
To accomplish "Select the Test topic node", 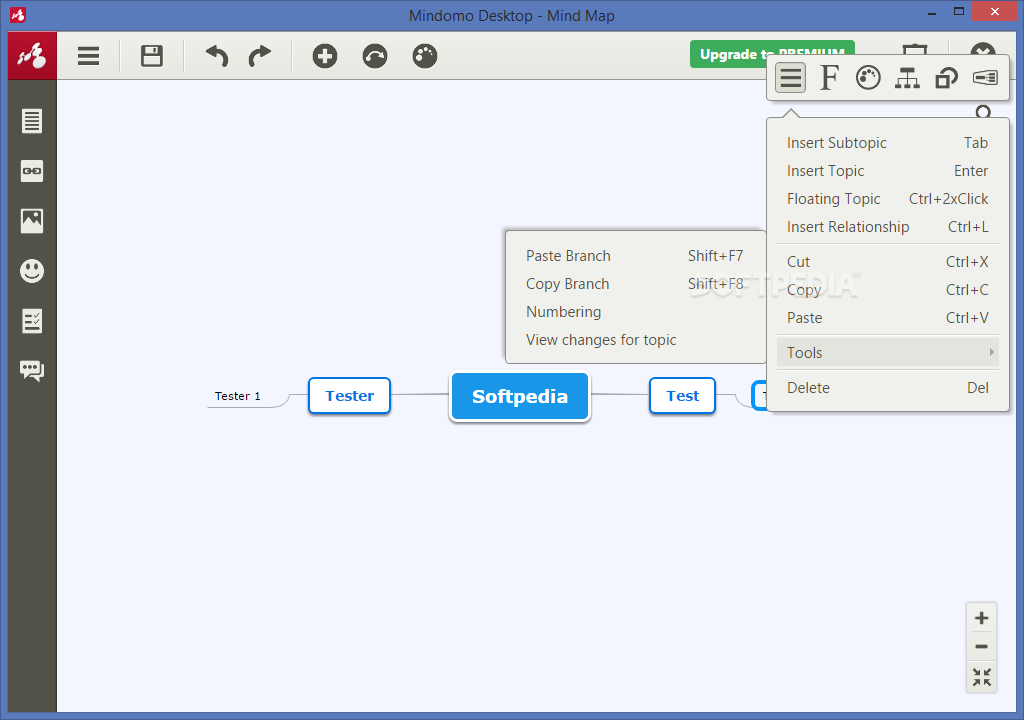I will tap(682, 396).
